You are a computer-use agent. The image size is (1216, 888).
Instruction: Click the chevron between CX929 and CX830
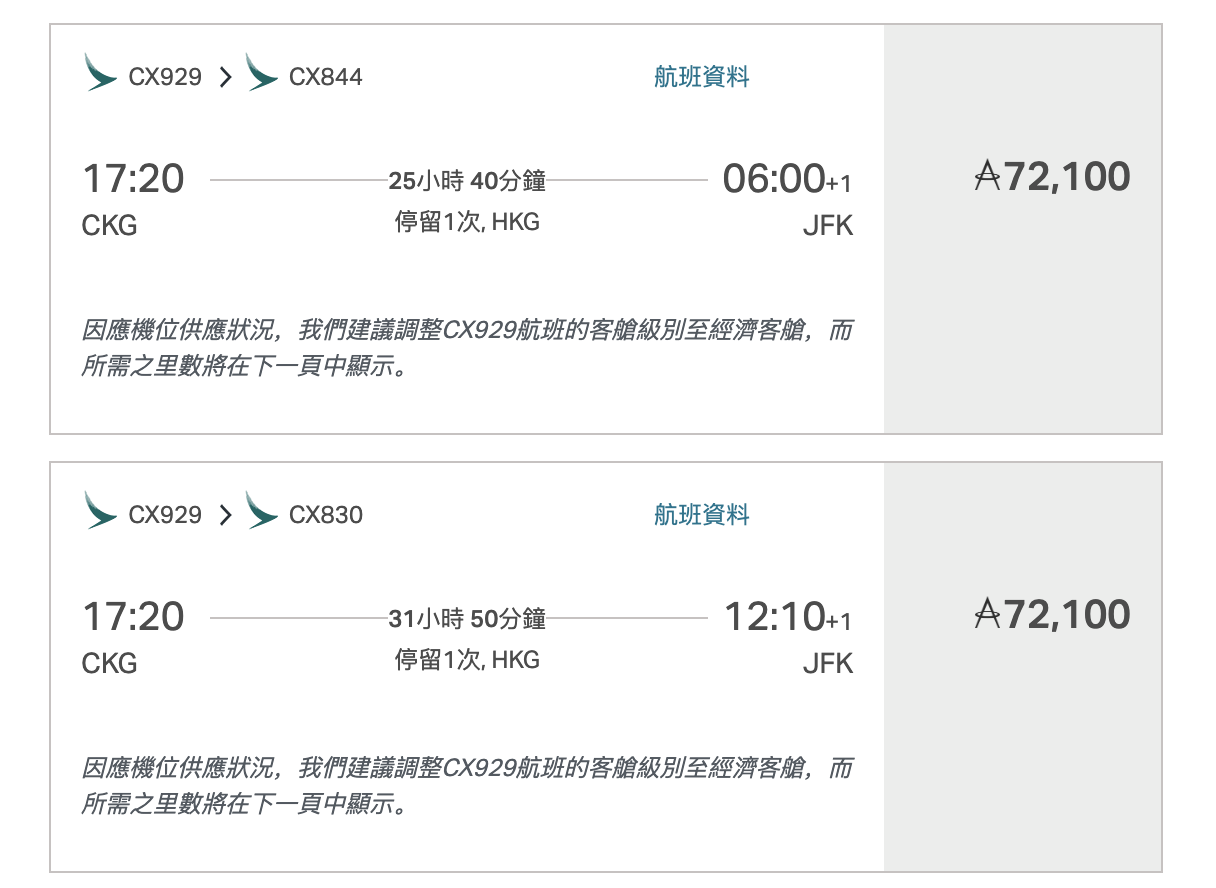pyautogui.click(x=225, y=515)
